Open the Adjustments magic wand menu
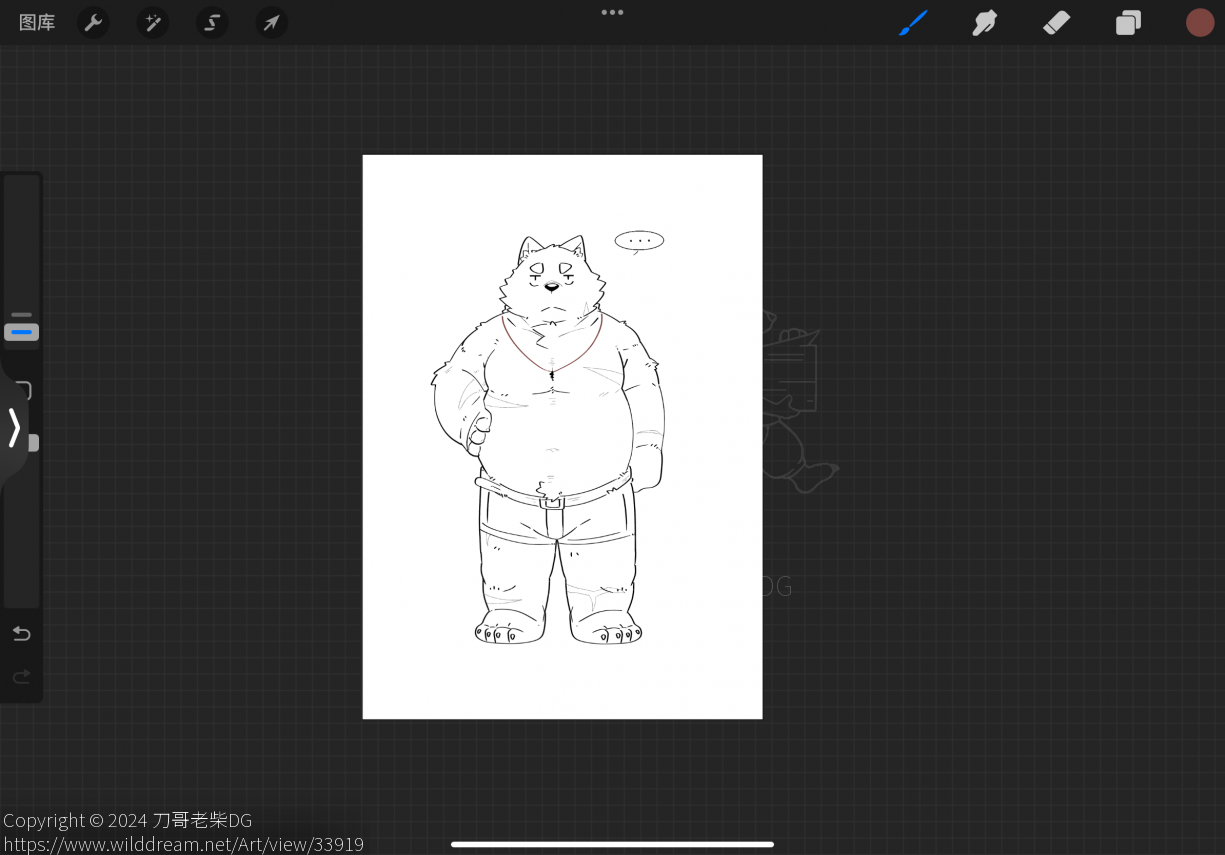 tap(153, 22)
